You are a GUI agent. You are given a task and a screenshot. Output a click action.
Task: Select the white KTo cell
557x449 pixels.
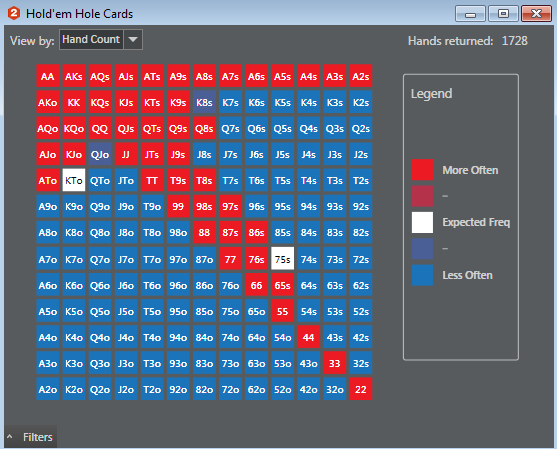[74, 180]
